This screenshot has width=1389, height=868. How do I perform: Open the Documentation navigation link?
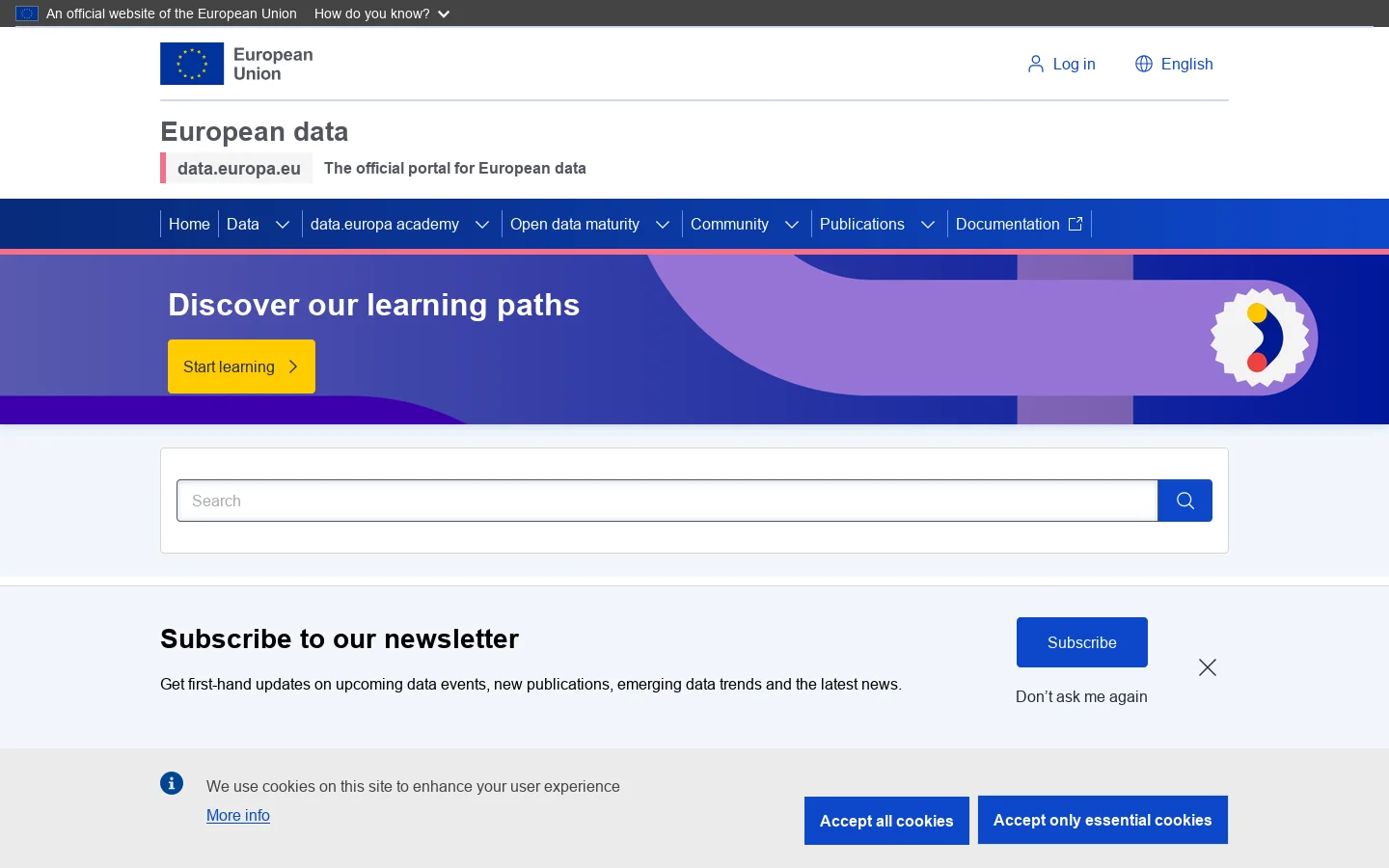1019,224
